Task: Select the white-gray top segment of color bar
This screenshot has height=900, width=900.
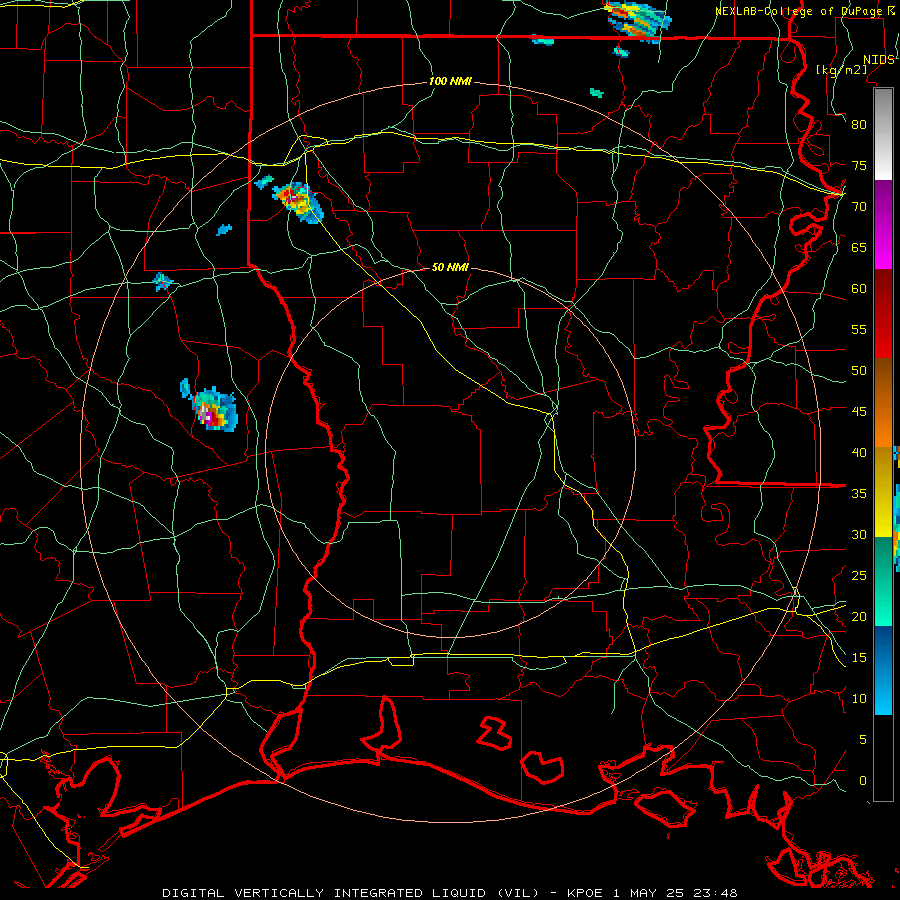Action: point(883,134)
